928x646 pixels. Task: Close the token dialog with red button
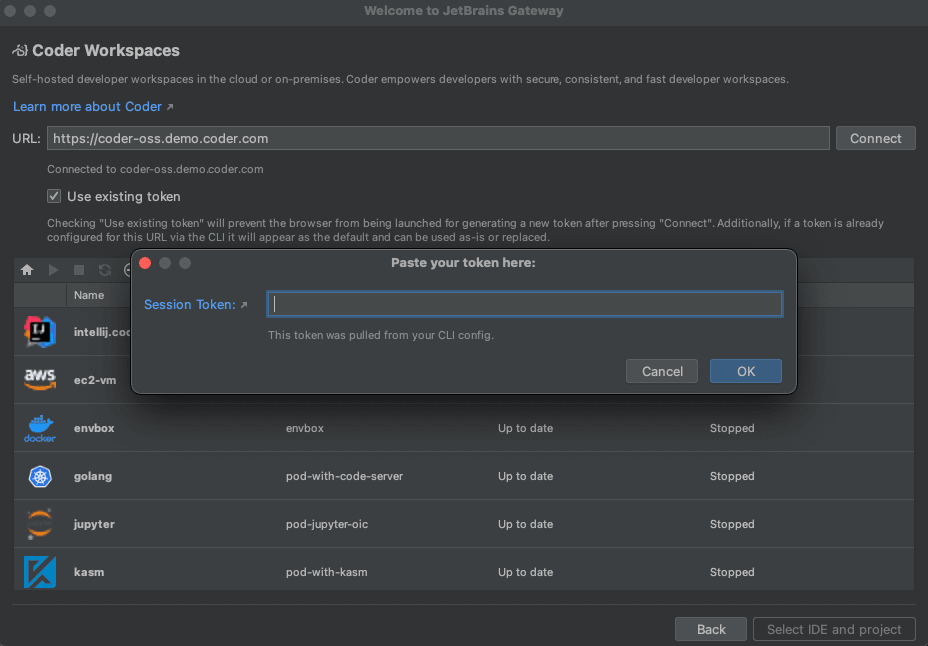(145, 263)
